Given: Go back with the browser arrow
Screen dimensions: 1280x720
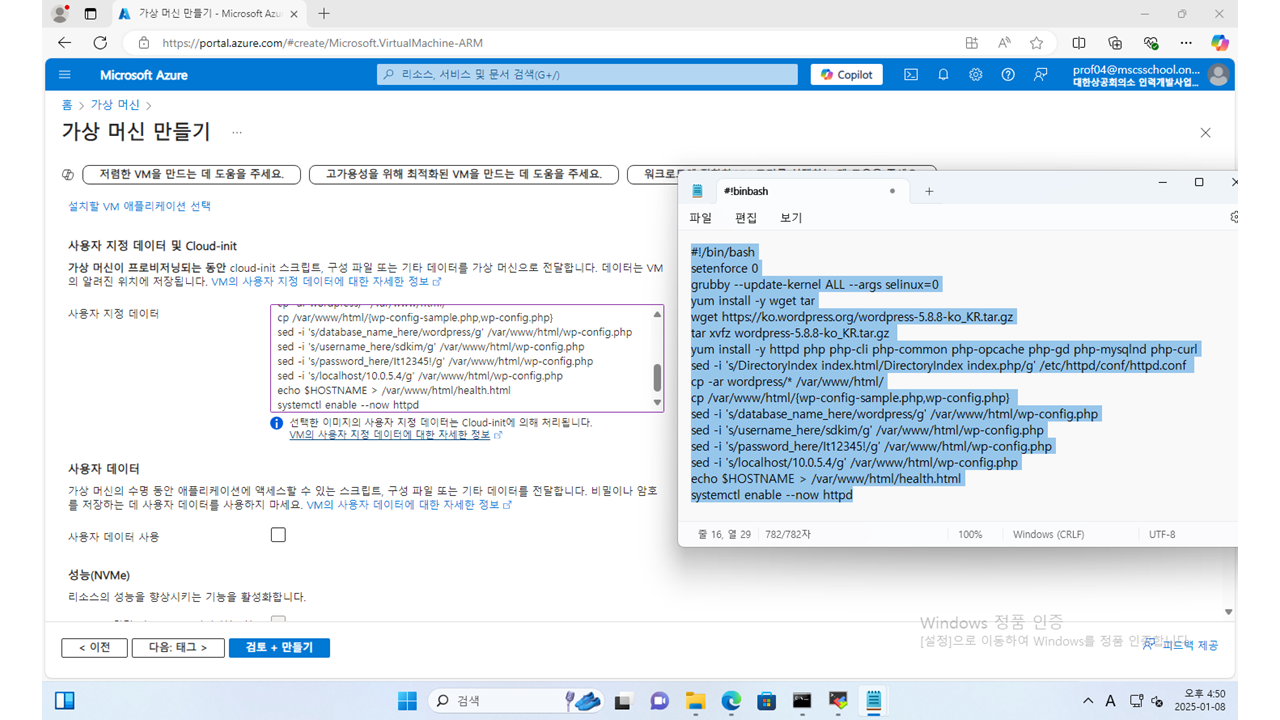Looking at the screenshot, I should click(x=65, y=43).
